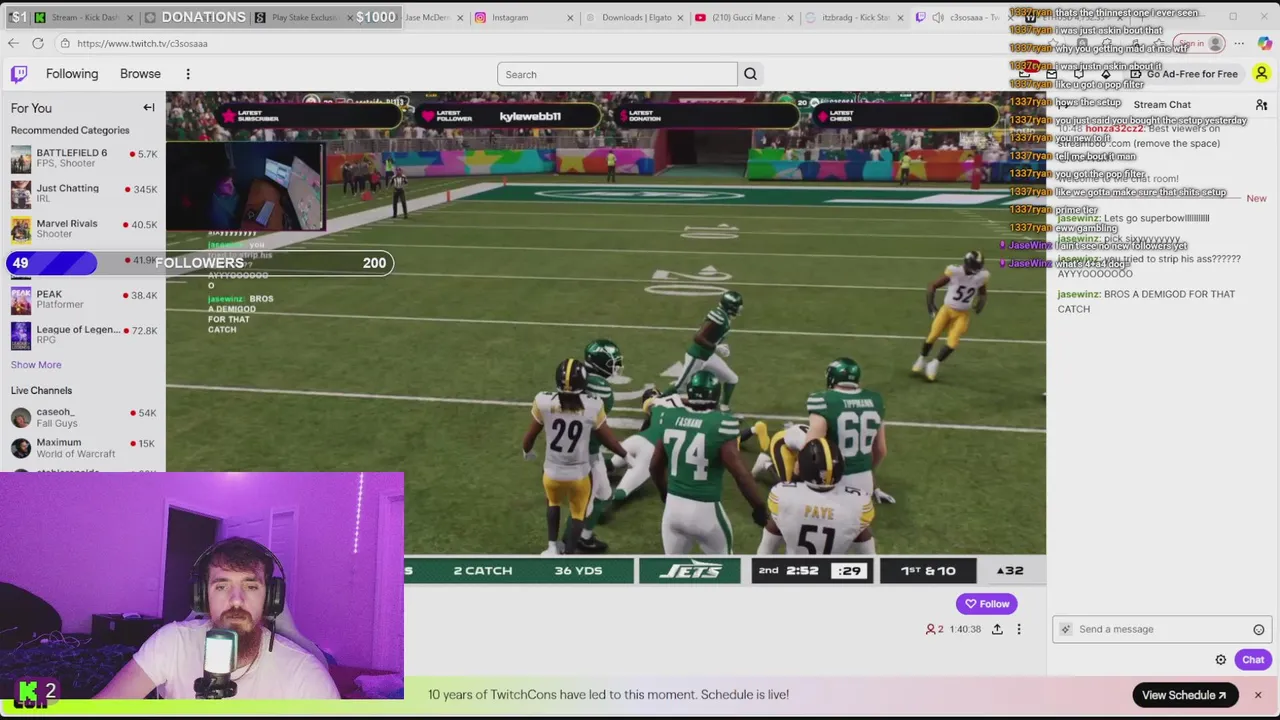The height and width of the screenshot is (720, 1280).
Task: Reload the browser page
Action: click(38, 43)
